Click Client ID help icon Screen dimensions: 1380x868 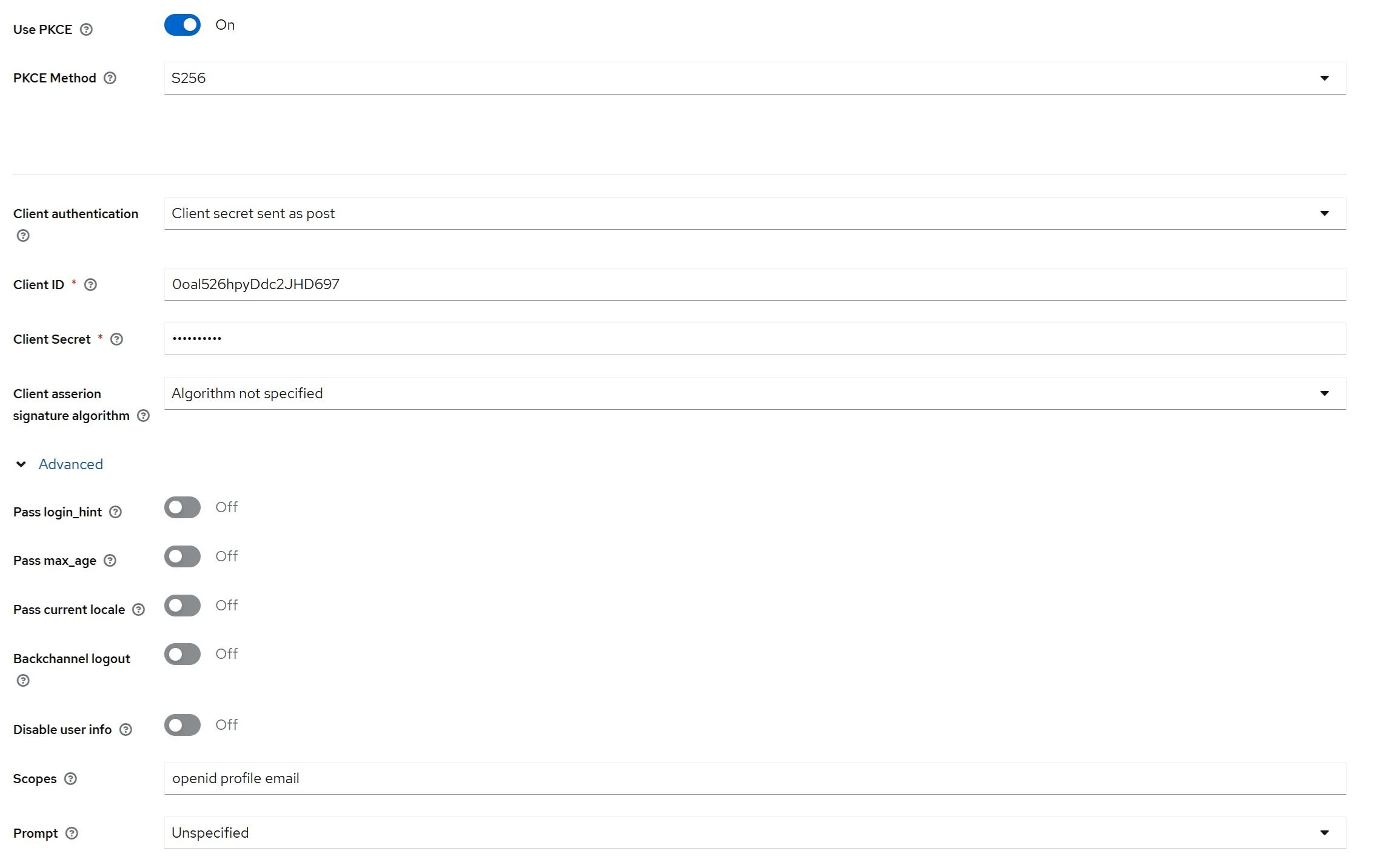click(x=90, y=285)
